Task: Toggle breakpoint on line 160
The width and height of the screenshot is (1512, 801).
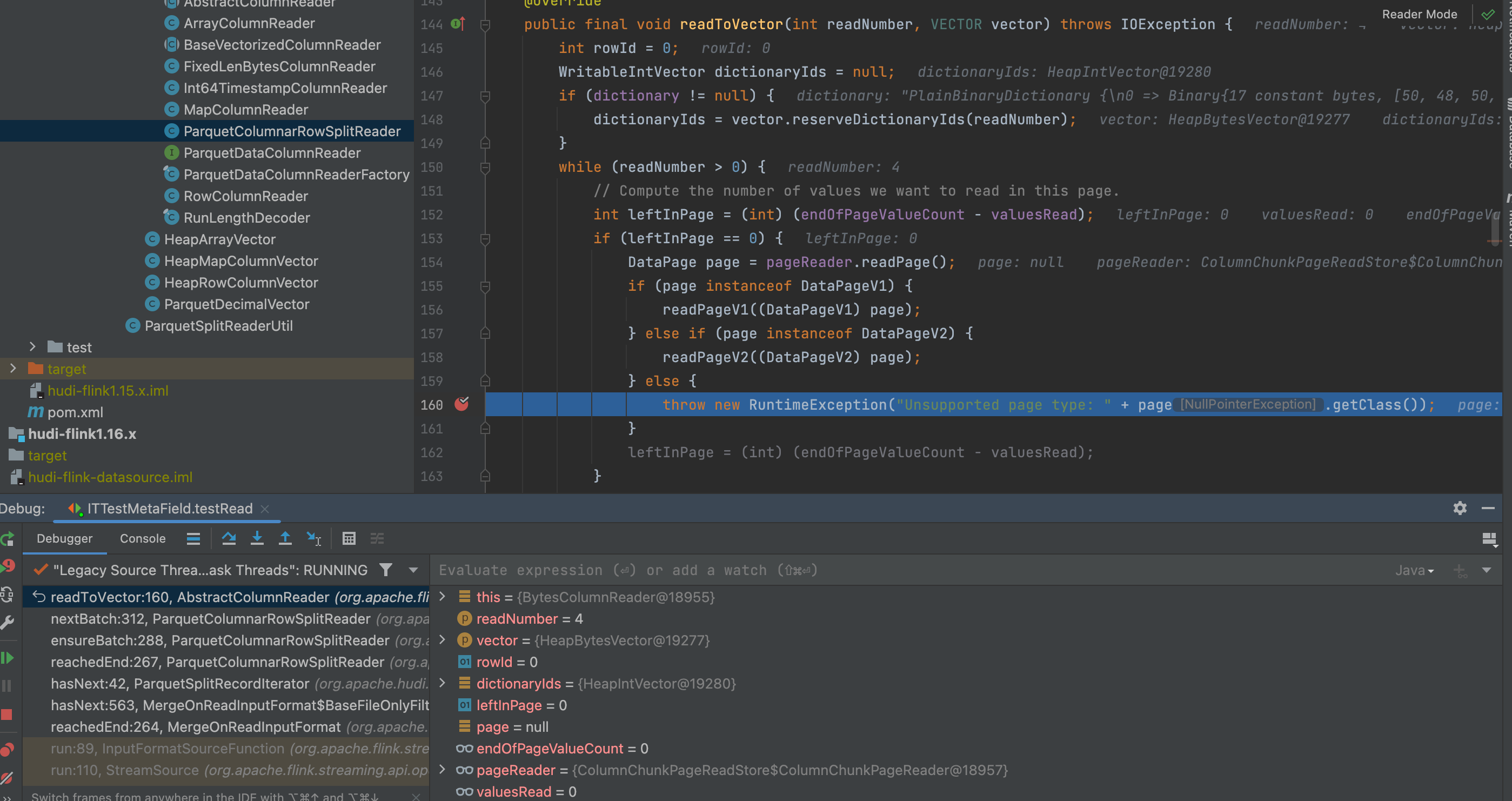Action: (462, 404)
